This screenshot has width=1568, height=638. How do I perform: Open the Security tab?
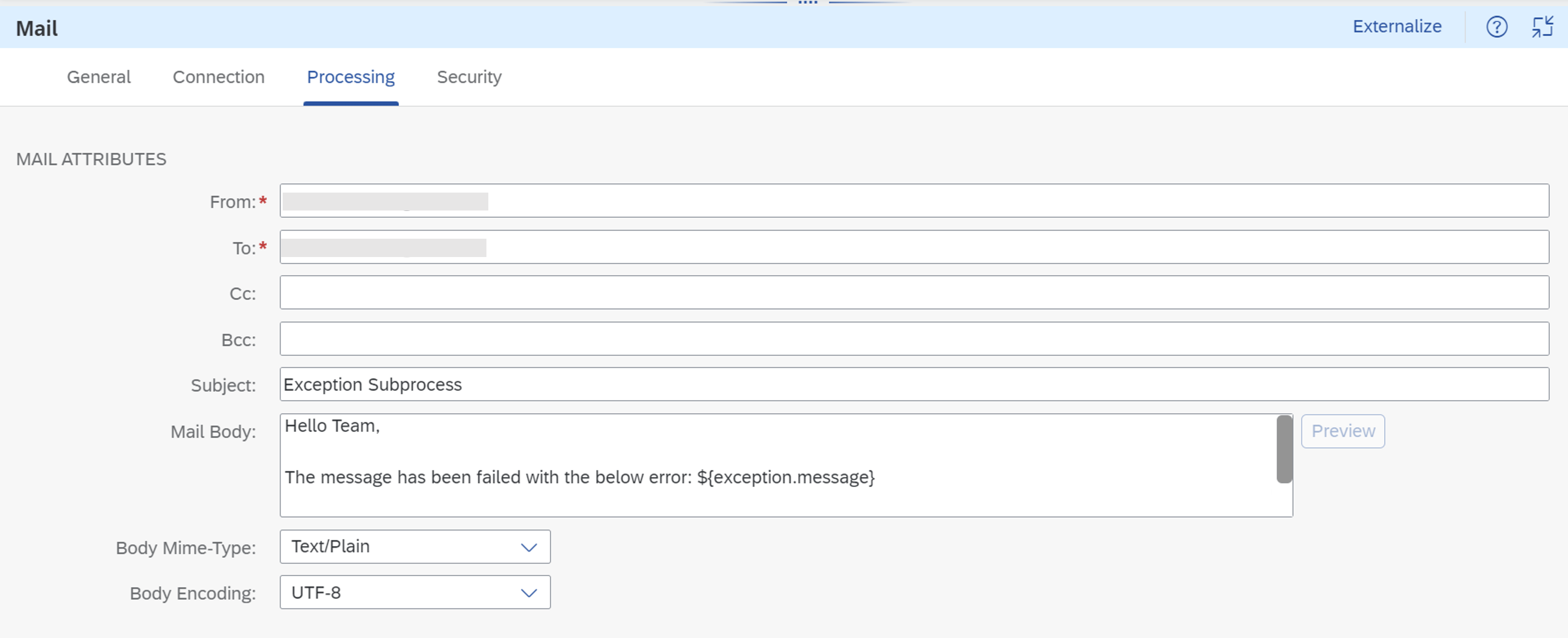coord(469,77)
